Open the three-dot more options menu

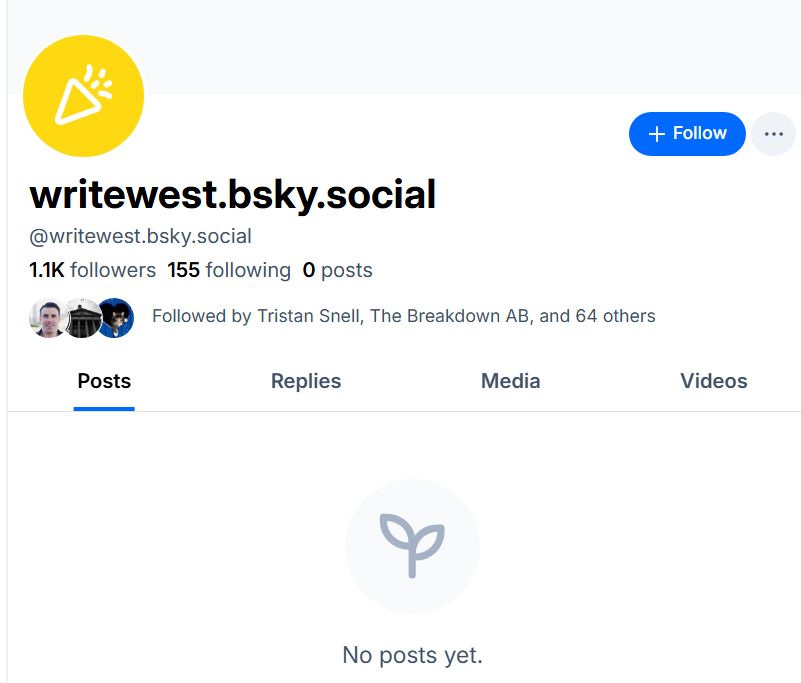(773, 134)
